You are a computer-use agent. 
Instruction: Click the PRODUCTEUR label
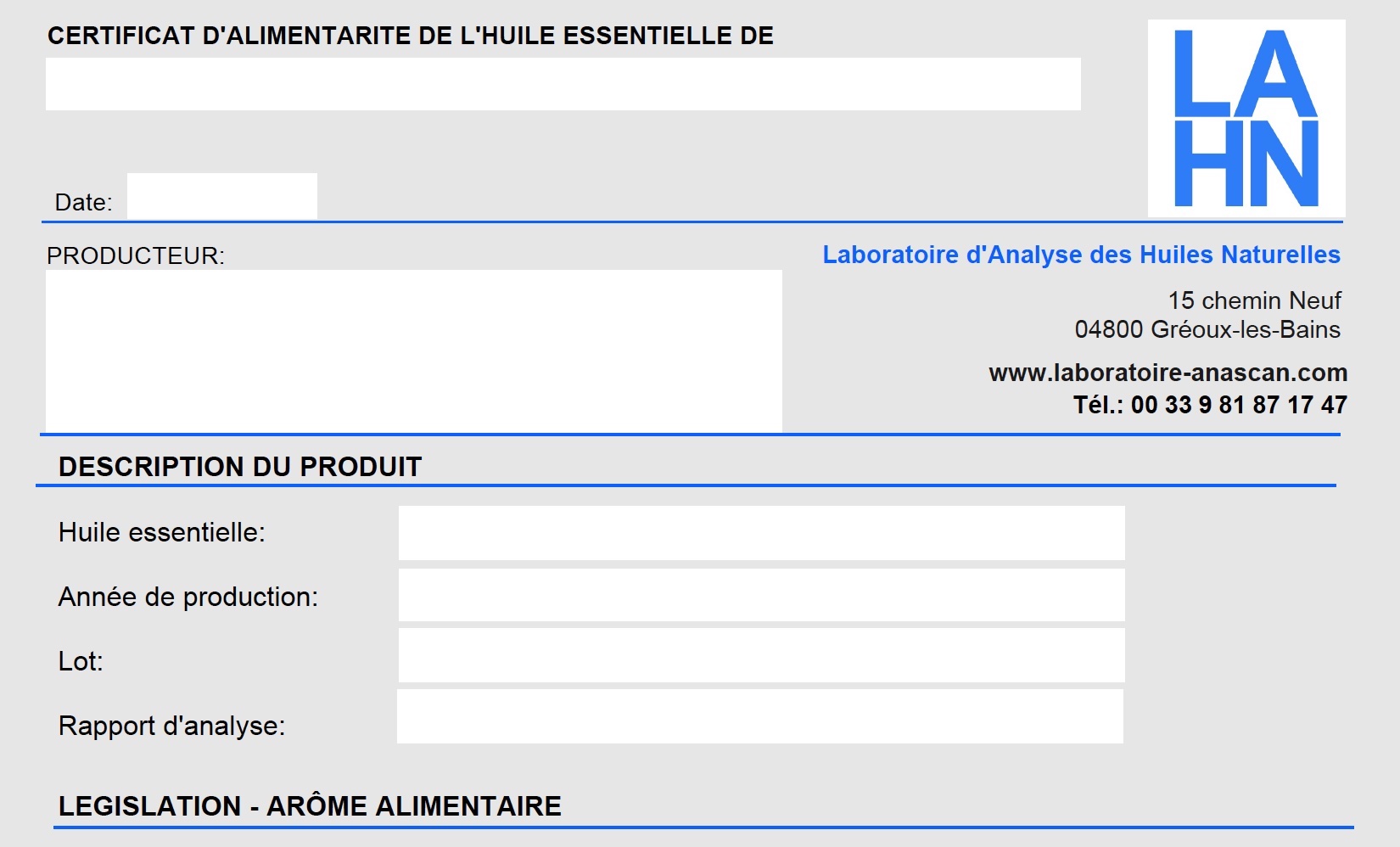click(x=136, y=255)
